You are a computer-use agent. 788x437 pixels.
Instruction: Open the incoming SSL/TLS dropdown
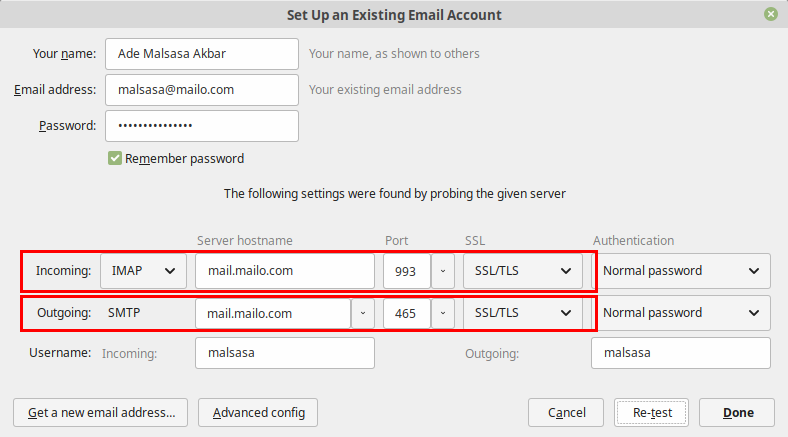click(522, 271)
